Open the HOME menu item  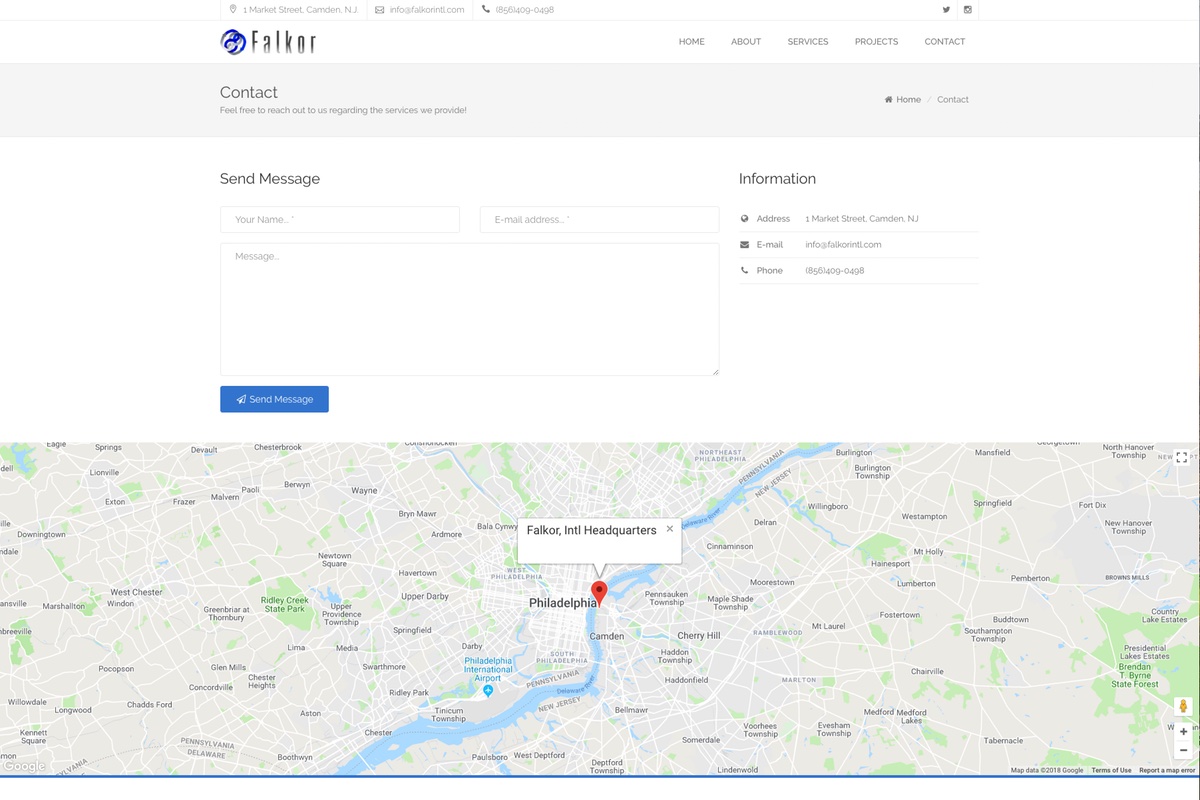(x=691, y=42)
